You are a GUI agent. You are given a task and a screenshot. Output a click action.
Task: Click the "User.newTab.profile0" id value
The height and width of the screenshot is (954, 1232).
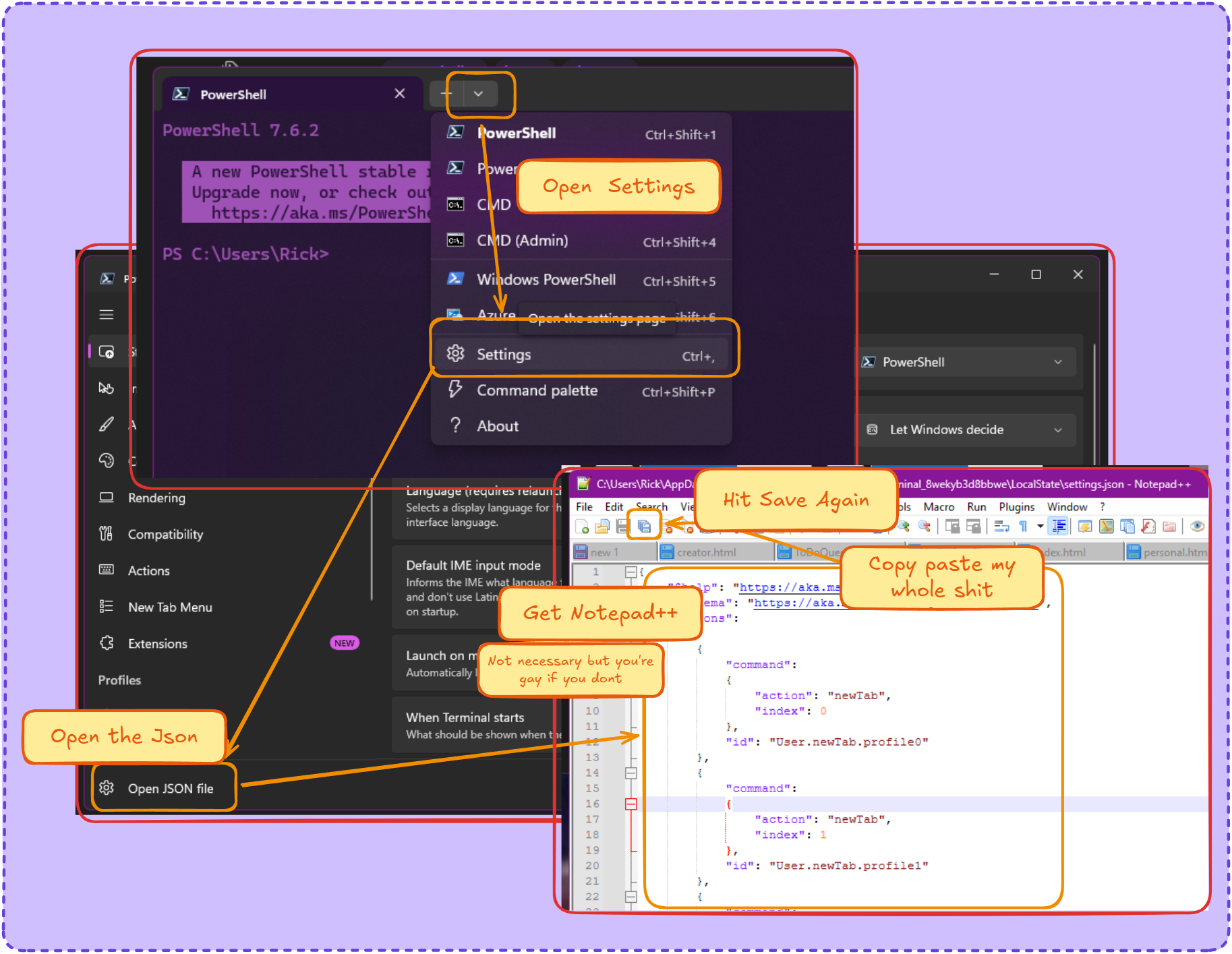coord(848,742)
